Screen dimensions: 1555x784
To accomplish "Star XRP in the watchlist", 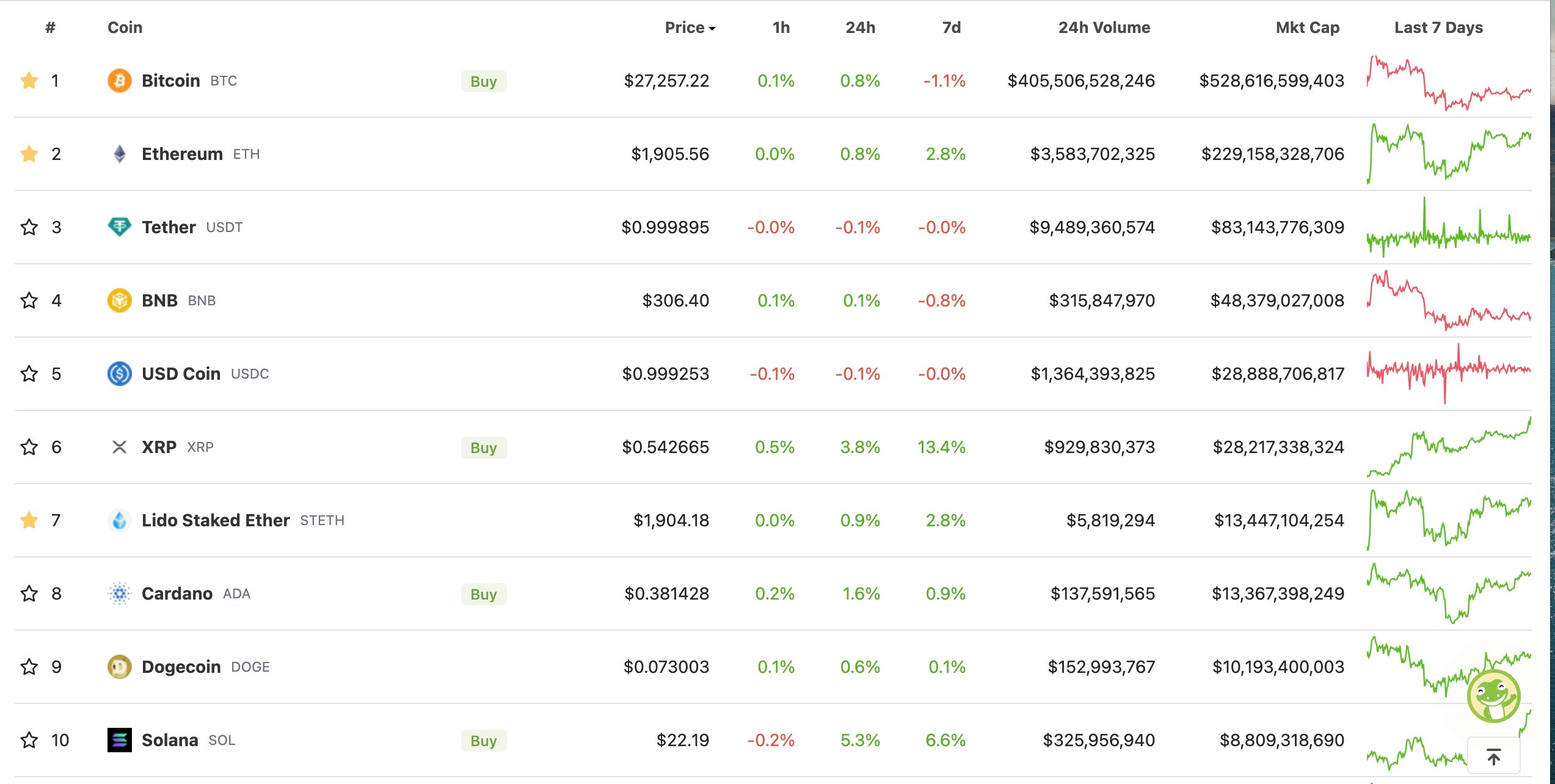I will click(x=29, y=447).
